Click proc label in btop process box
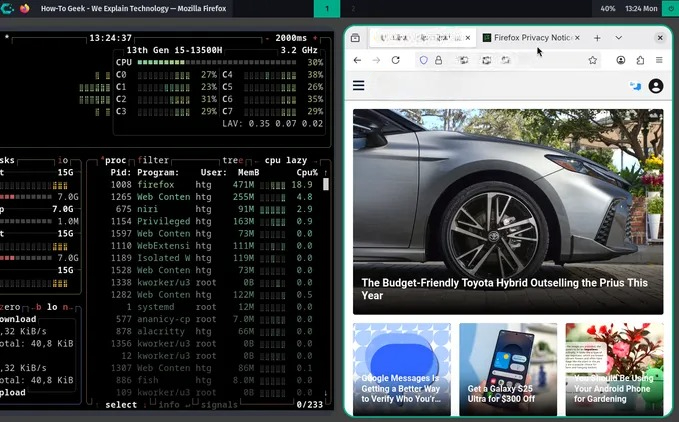The height and width of the screenshot is (422, 679). click(x=115, y=160)
